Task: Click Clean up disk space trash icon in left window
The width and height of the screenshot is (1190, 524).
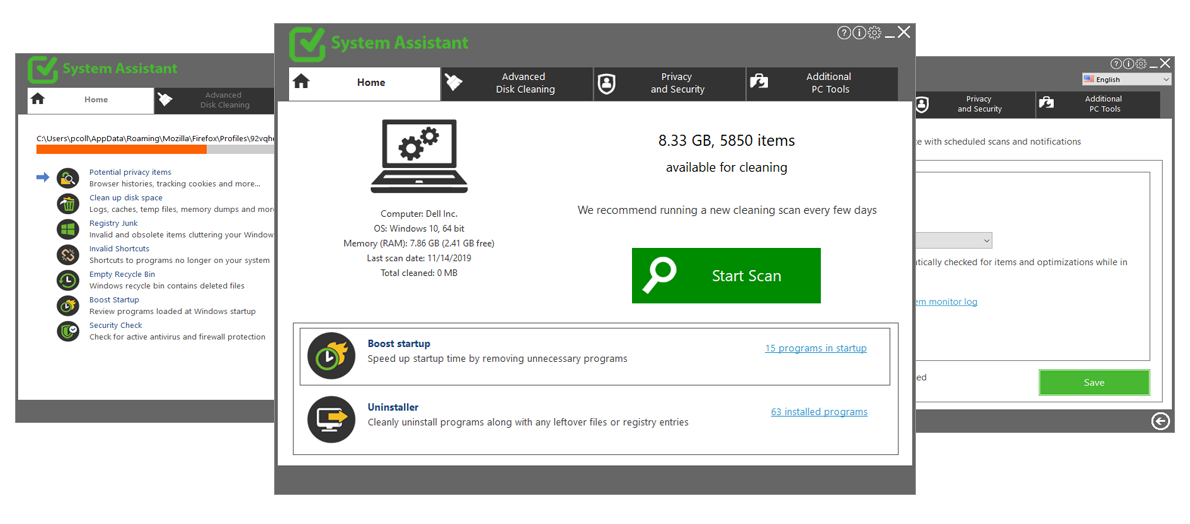Action: click(x=68, y=204)
